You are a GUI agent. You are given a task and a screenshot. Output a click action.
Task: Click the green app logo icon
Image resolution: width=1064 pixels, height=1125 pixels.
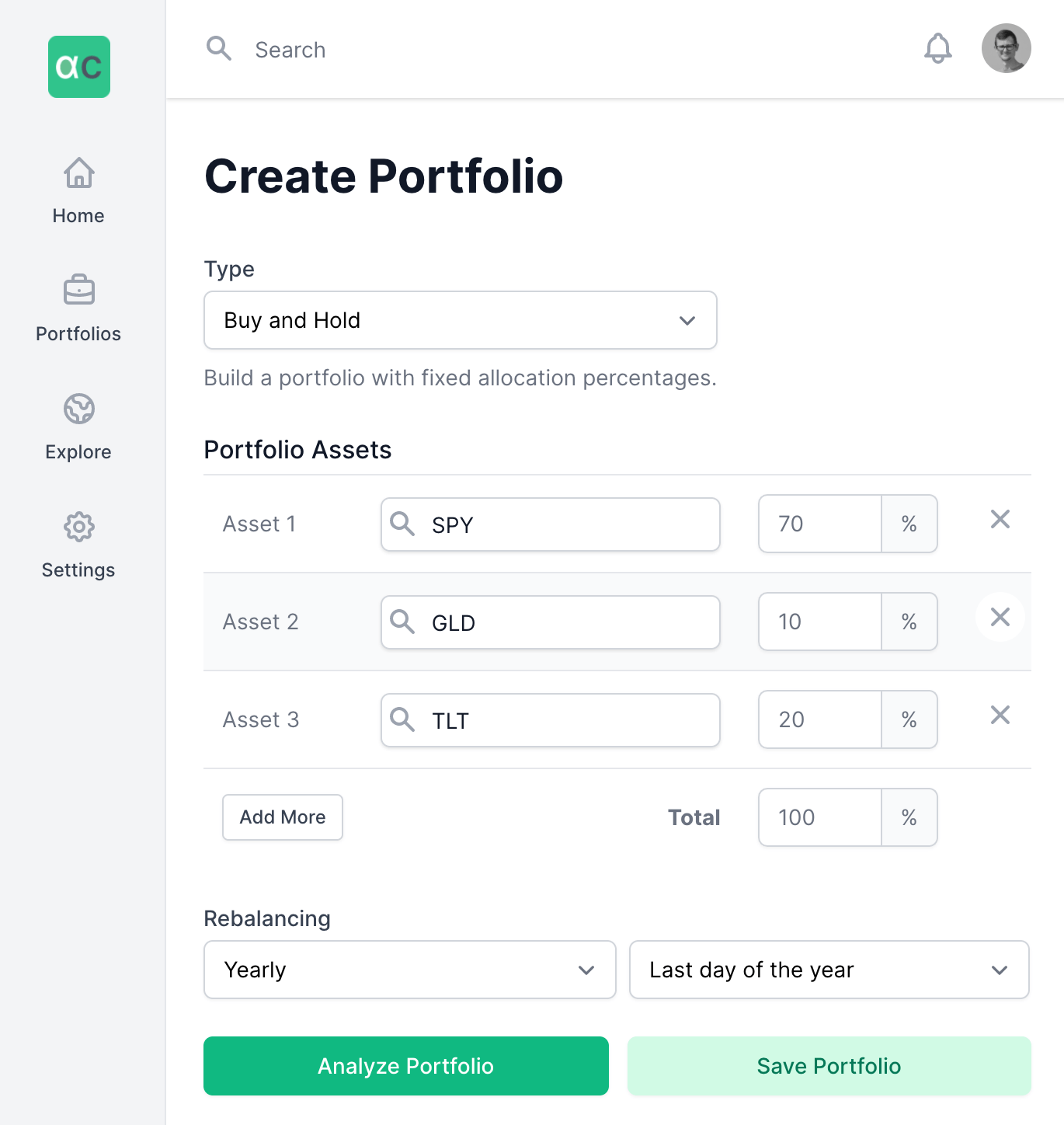(x=79, y=67)
